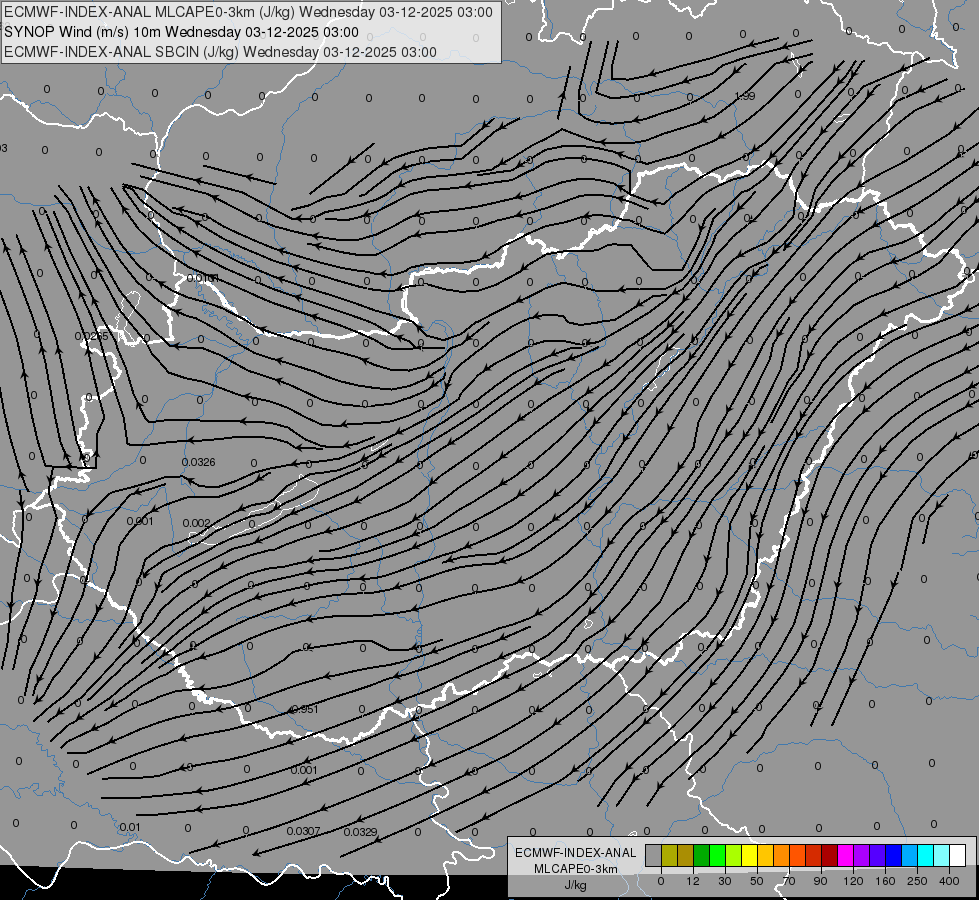Click the ECMWF-INDEX-ANAL legend title
Viewport: 979px width, 900px height.
(576, 853)
